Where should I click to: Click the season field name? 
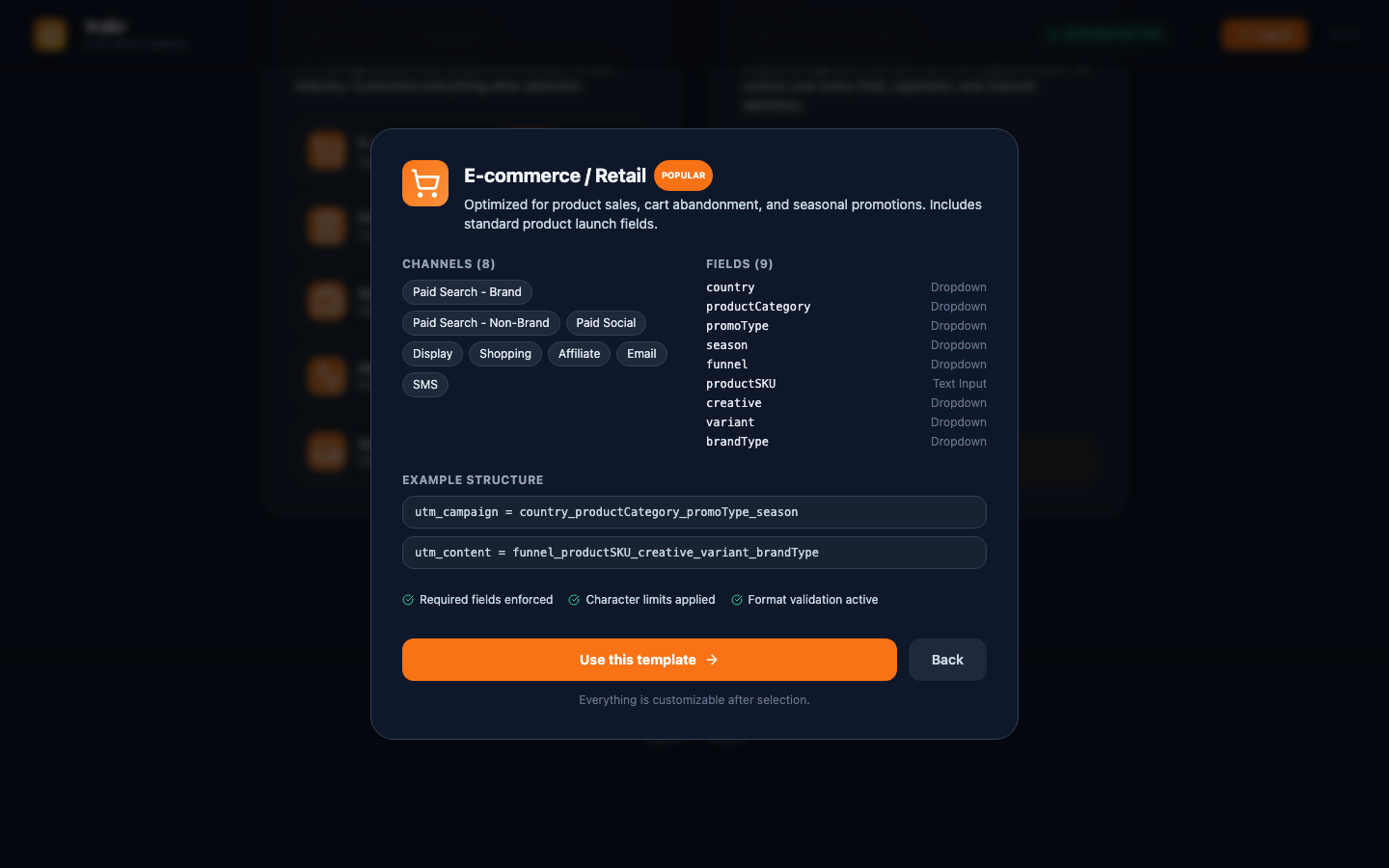pos(726,345)
